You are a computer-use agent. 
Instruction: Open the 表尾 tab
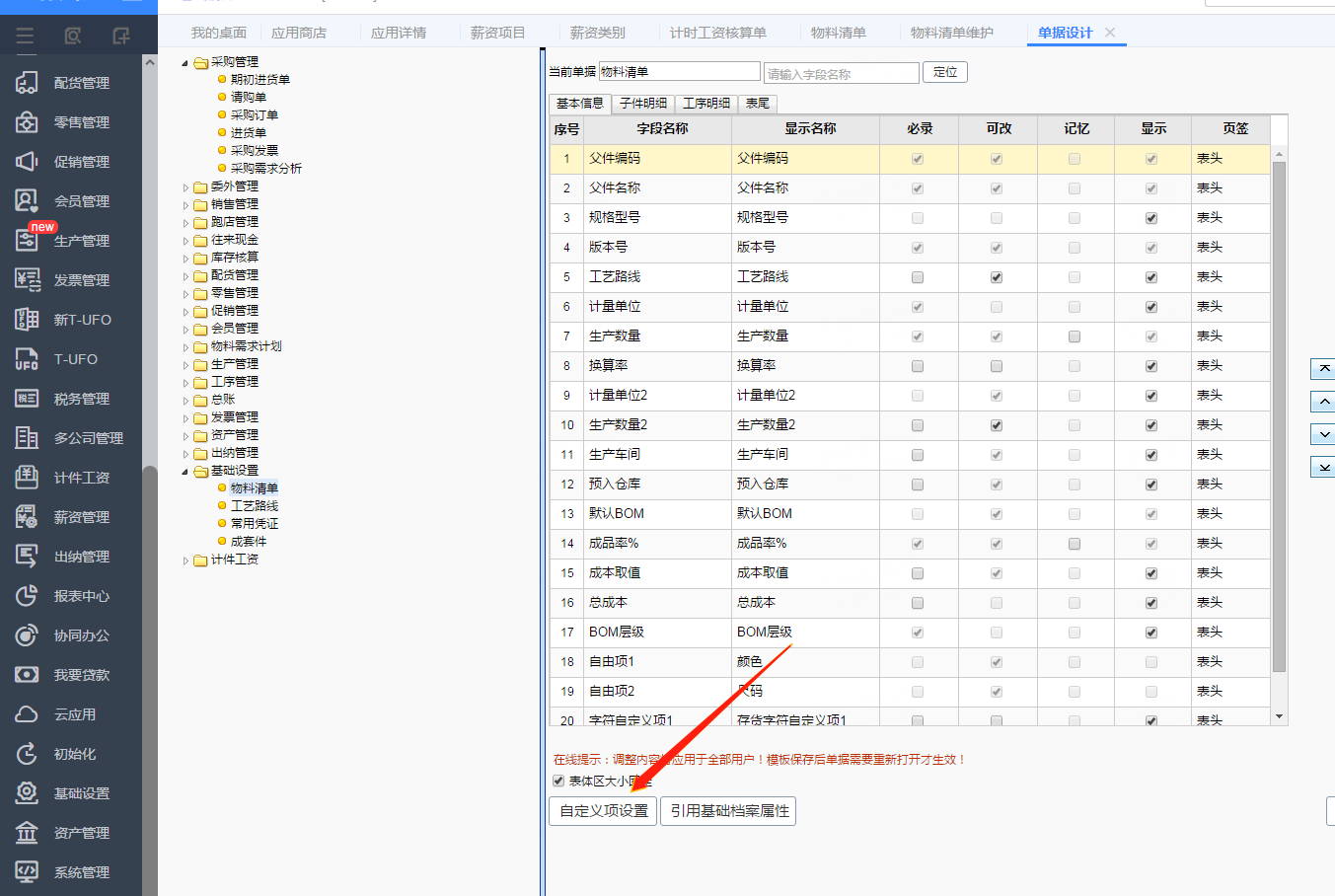tap(758, 103)
